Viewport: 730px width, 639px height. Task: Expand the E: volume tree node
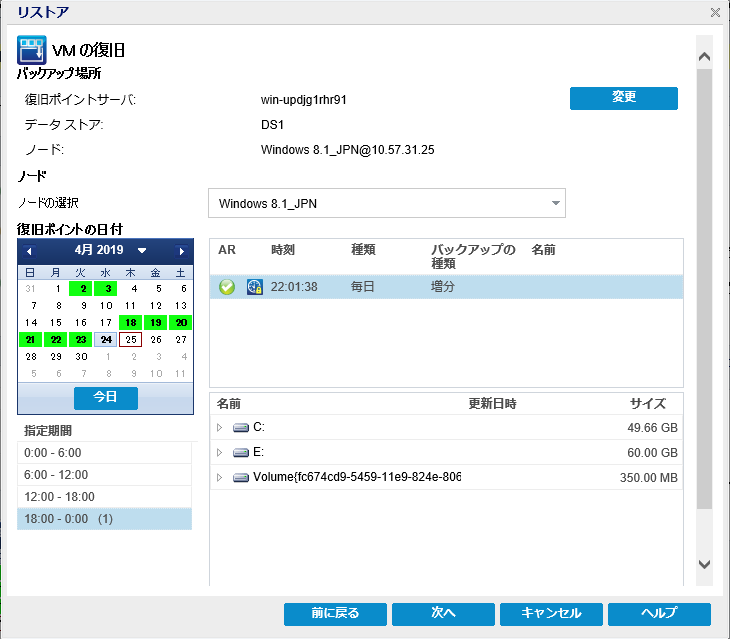[x=220, y=452]
